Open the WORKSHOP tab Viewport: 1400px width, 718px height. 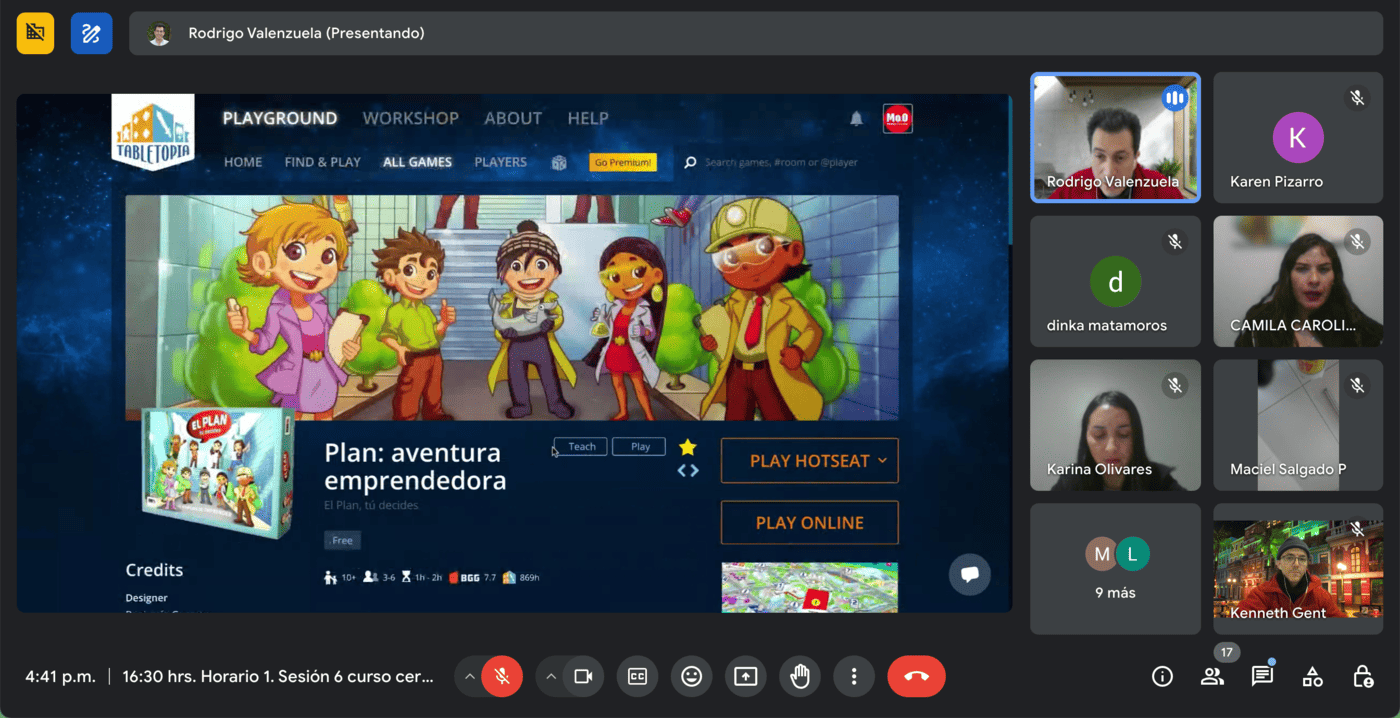(410, 118)
